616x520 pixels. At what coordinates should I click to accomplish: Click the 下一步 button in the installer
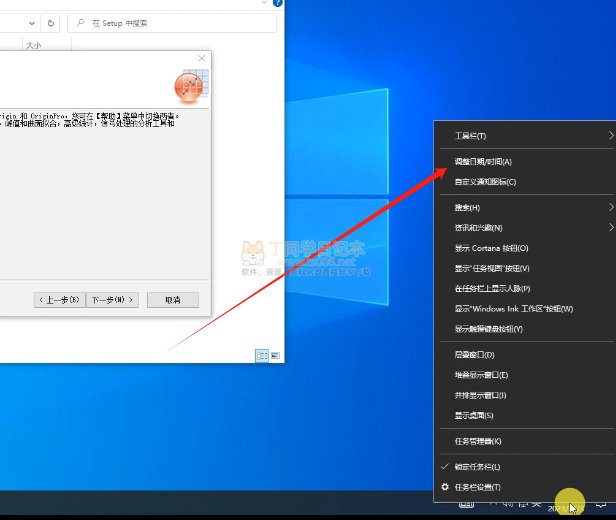[x=113, y=300]
